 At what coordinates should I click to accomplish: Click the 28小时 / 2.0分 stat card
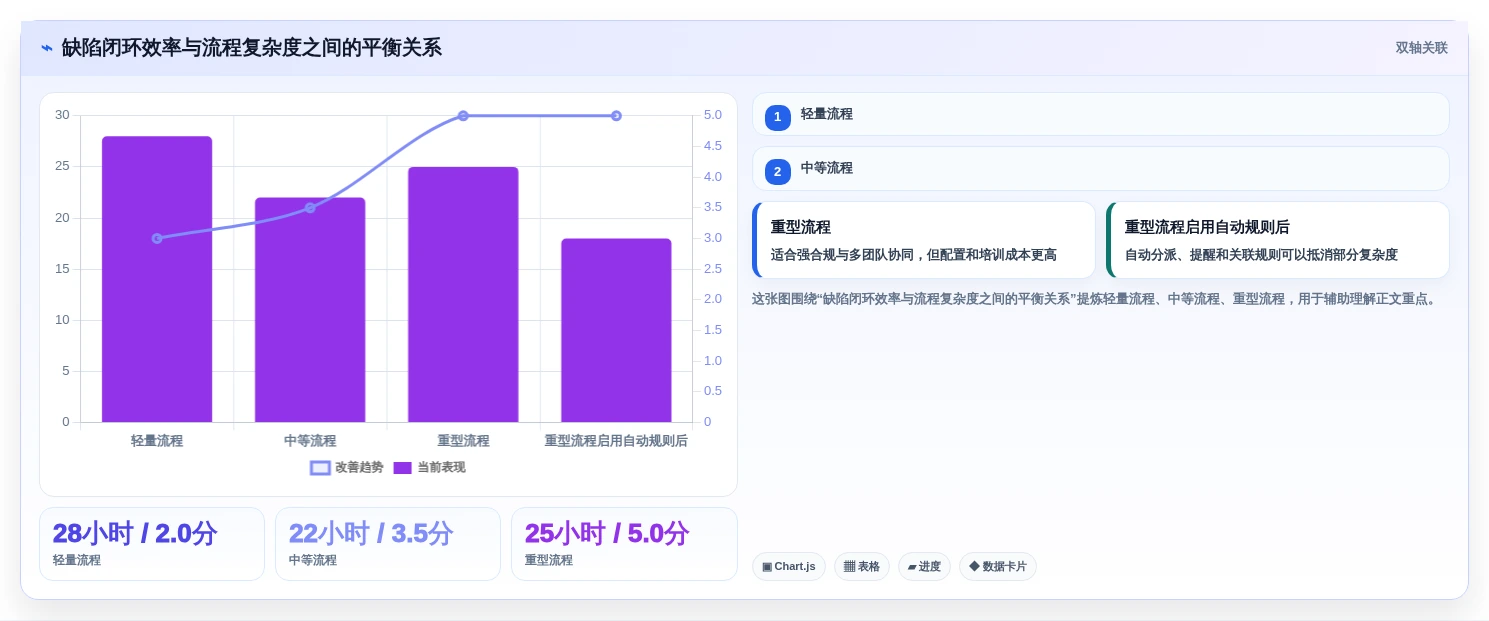152,544
